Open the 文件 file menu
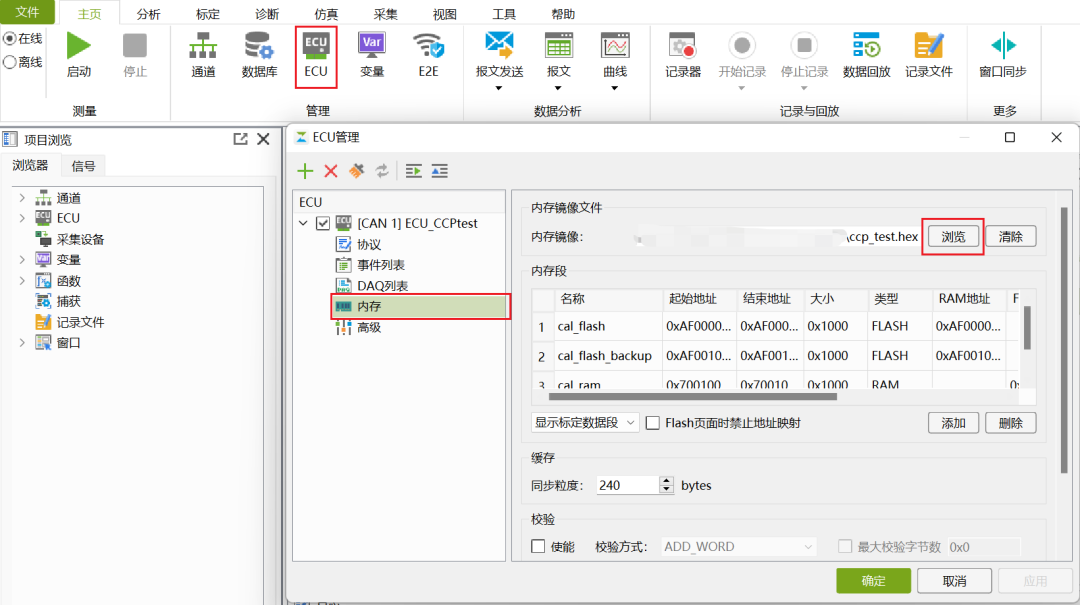Screen dimensions: 1080x605 pyautogui.click(x=28, y=12)
